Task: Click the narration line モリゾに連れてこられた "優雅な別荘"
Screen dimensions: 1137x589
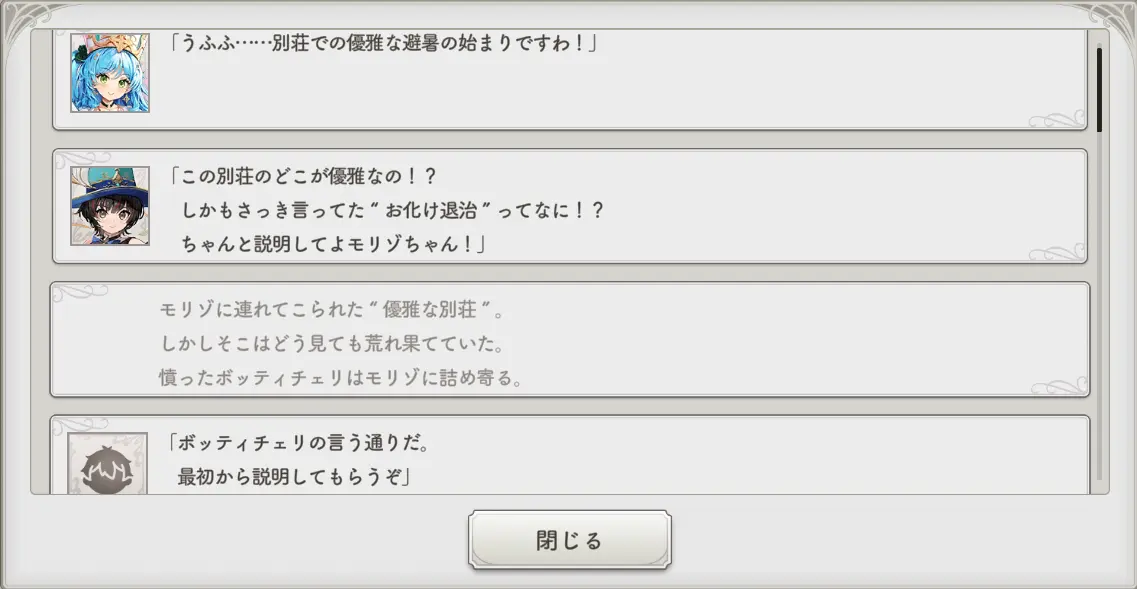Action: pos(331,310)
